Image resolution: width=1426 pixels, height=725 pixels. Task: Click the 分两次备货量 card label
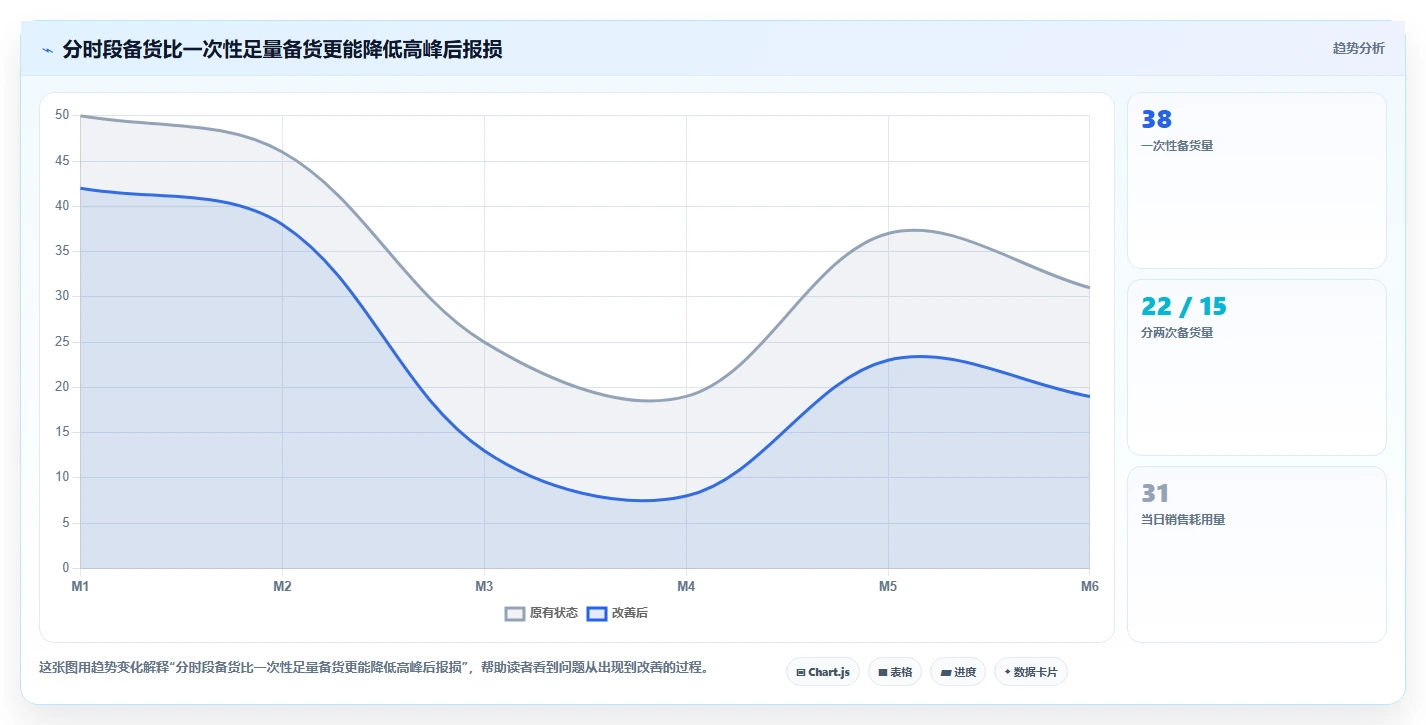(1177, 333)
